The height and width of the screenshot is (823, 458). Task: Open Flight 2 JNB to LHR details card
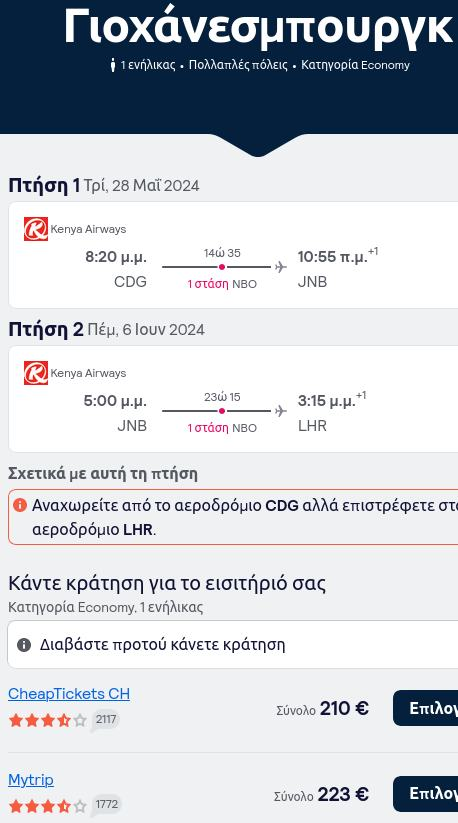(233, 399)
